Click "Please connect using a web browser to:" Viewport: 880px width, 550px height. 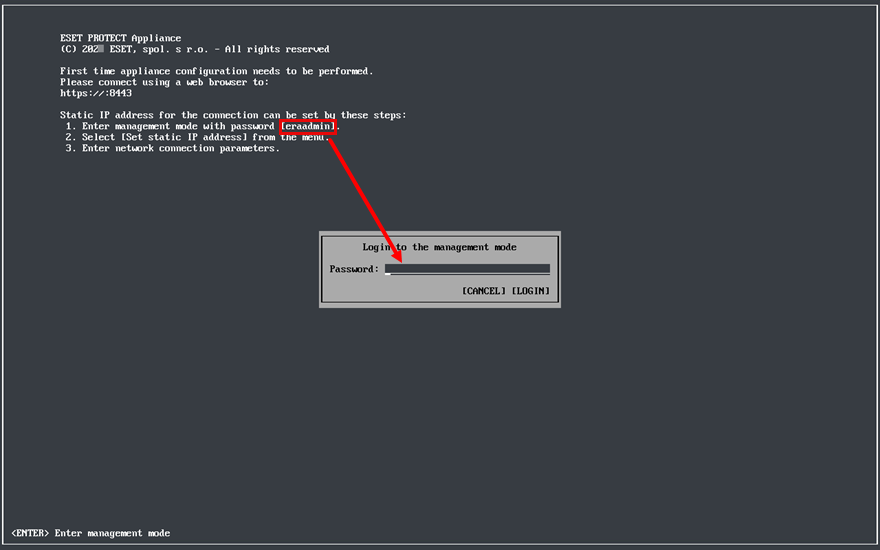click(164, 82)
